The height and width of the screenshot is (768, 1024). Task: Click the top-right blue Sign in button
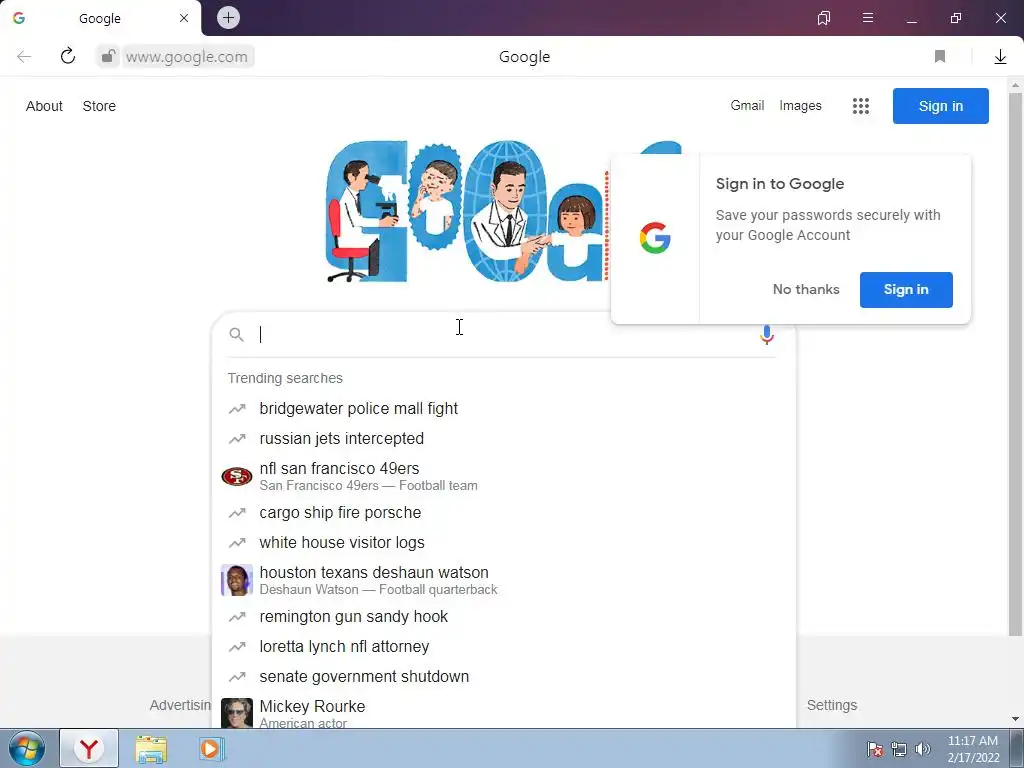coord(940,106)
